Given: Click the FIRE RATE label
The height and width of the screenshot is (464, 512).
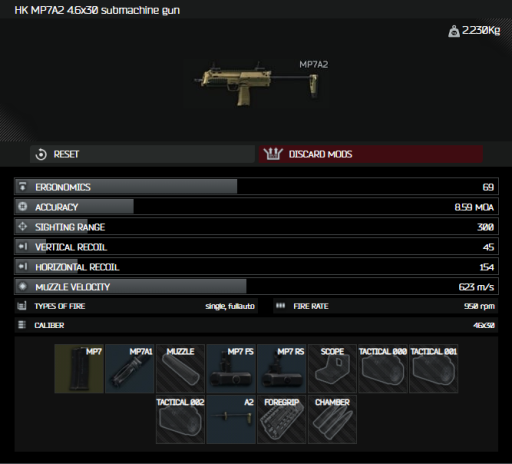Looking at the screenshot, I should point(311,306).
